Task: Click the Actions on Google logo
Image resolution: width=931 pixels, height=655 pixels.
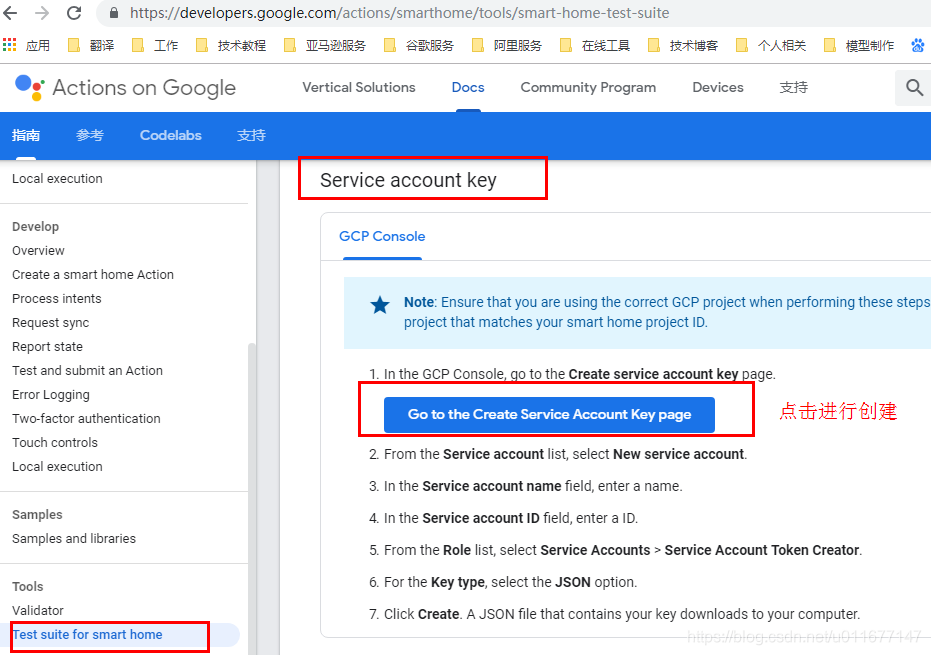Action: 125,87
